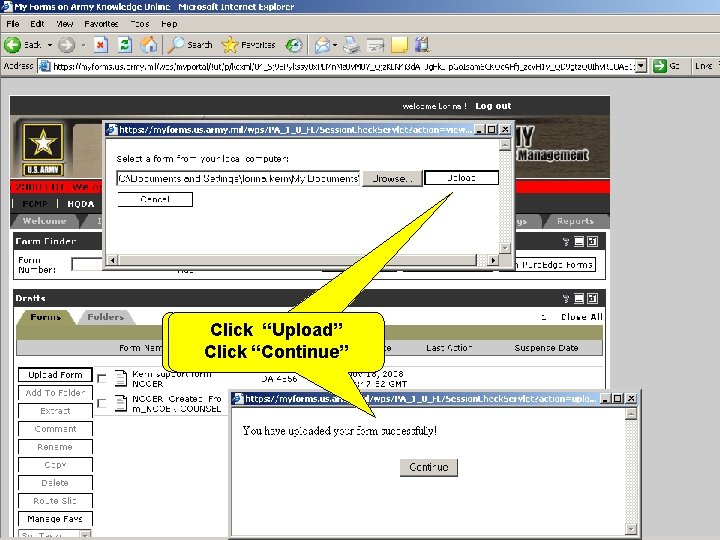720x540 pixels.
Task: Click the IE Back arrow button
Action: pos(12,45)
